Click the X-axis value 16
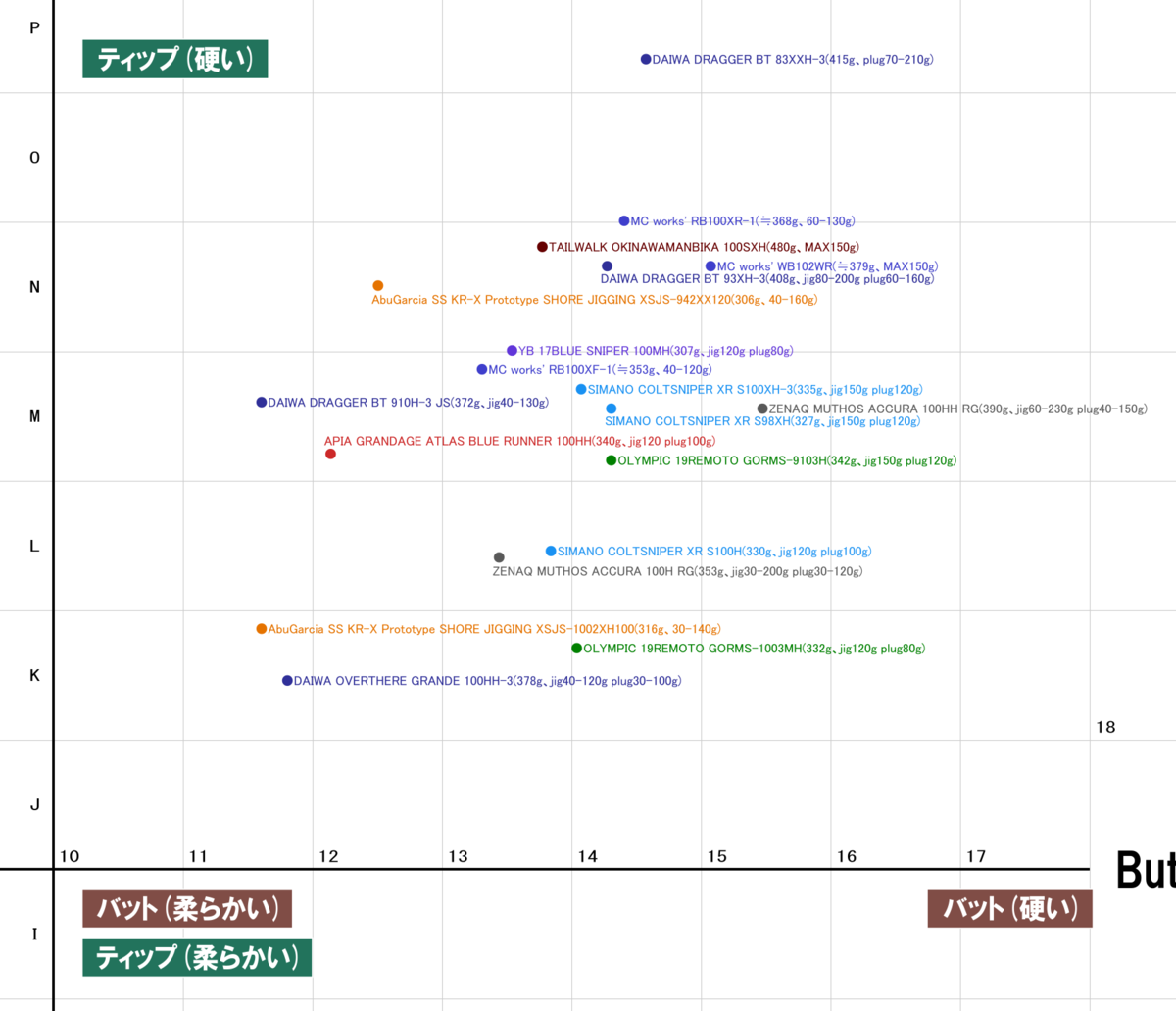Image resolution: width=1176 pixels, height=1011 pixels. pos(847,856)
